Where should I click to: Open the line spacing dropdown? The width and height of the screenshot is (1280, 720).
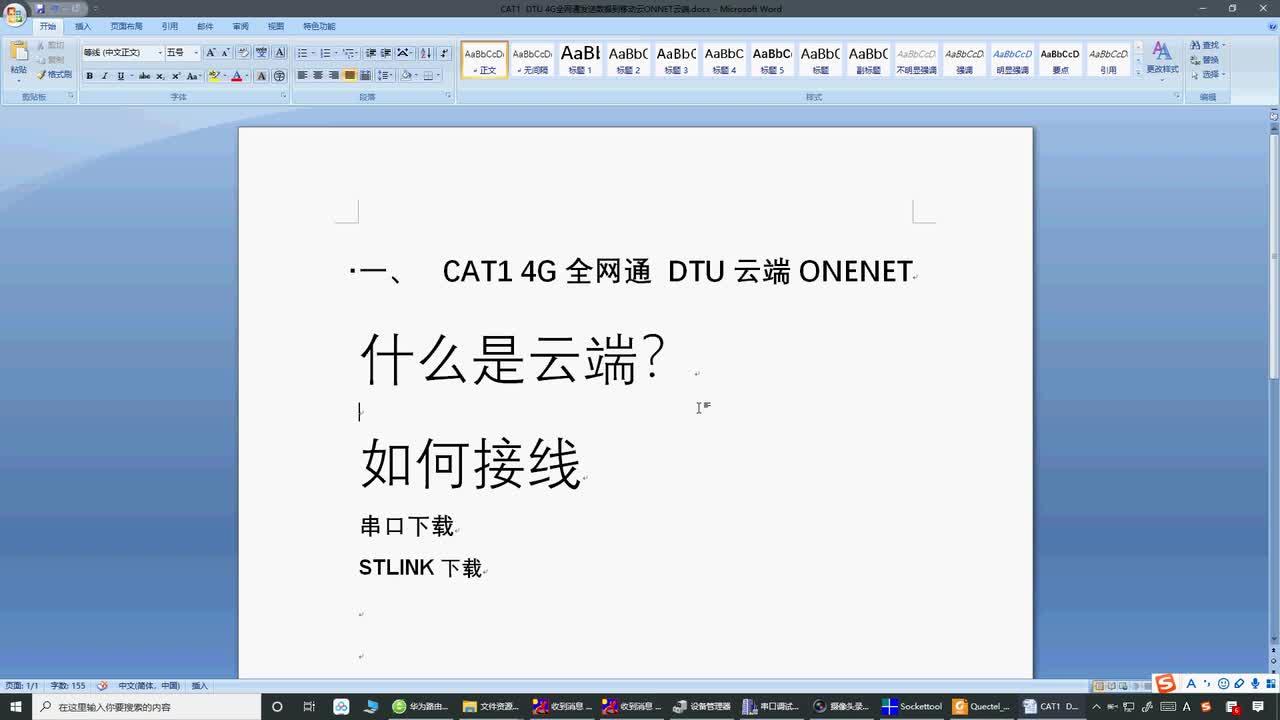[x=385, y=76]
